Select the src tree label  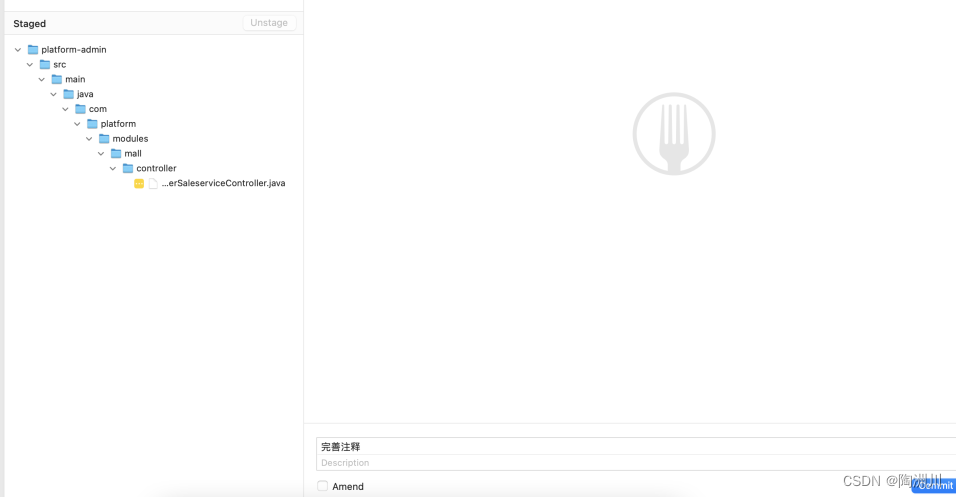(x=59, y=64)
